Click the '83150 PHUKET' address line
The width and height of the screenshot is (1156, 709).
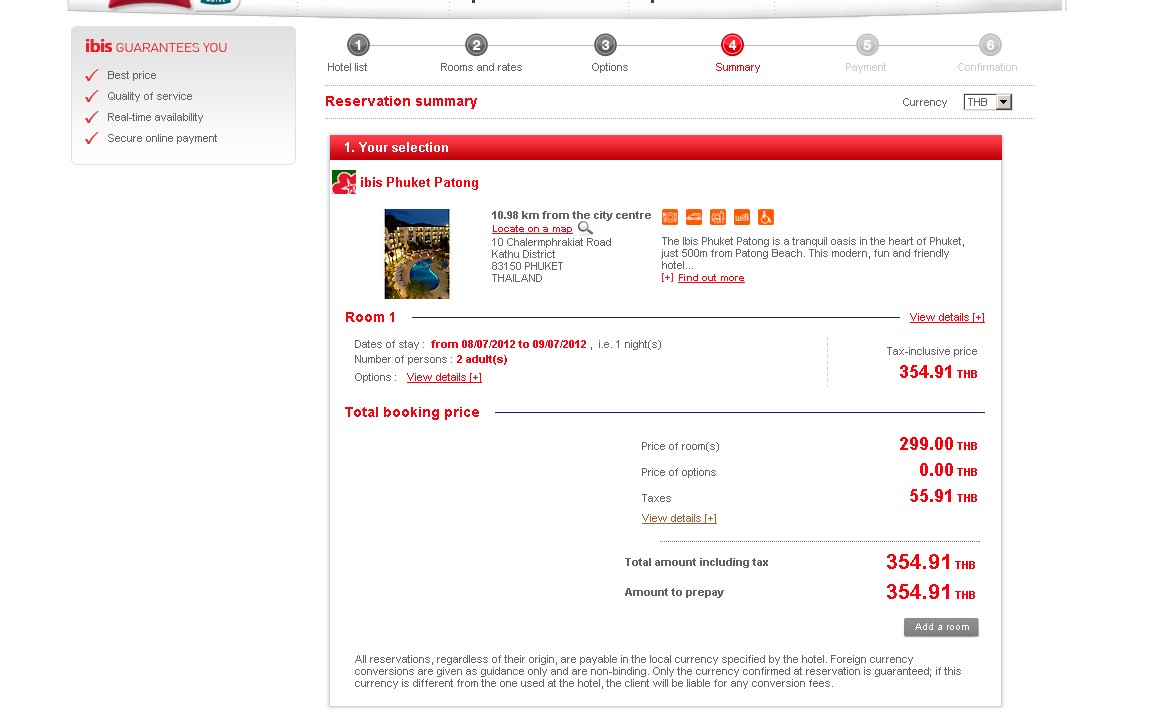[527, 266]
